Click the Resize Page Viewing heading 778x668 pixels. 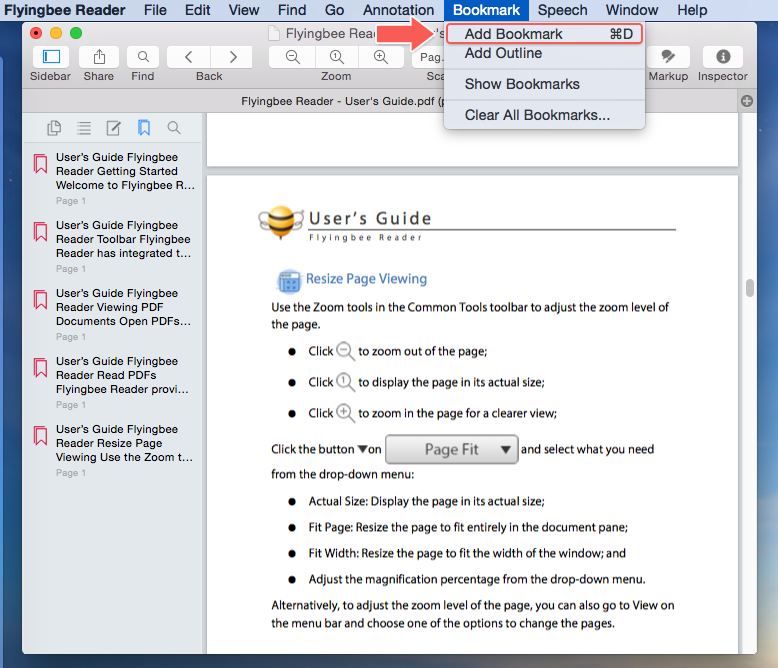[366, 278]
